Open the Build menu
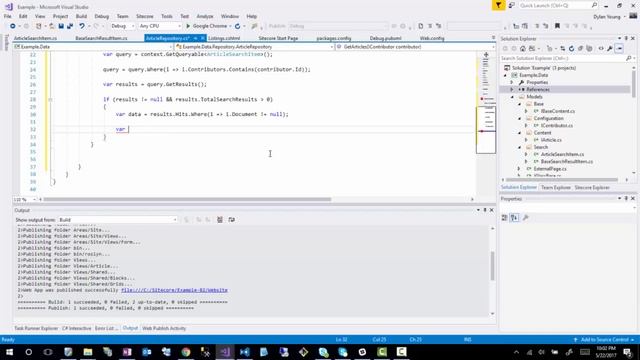This screenshot has height=360, width=640. [81, 16]
